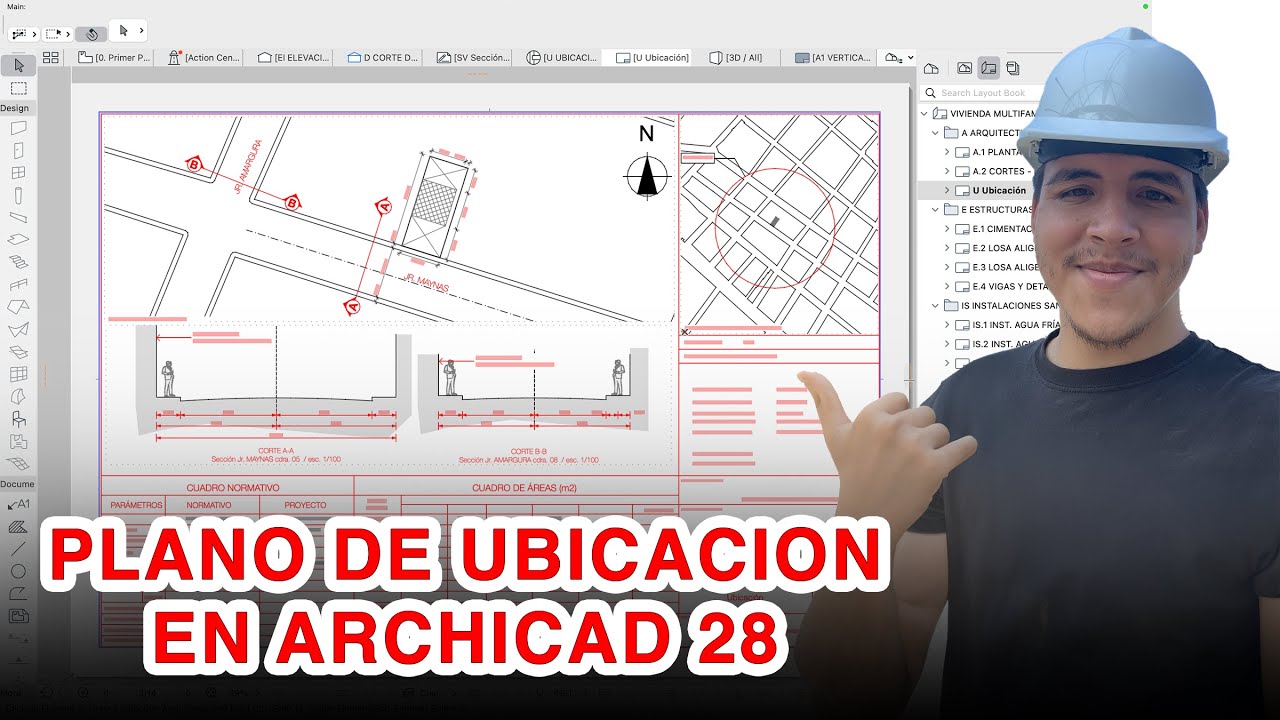Viewport: 1280px width, 720px height.
Task: Expand the A.1 PLANTA layout
Action: point(947,152)
